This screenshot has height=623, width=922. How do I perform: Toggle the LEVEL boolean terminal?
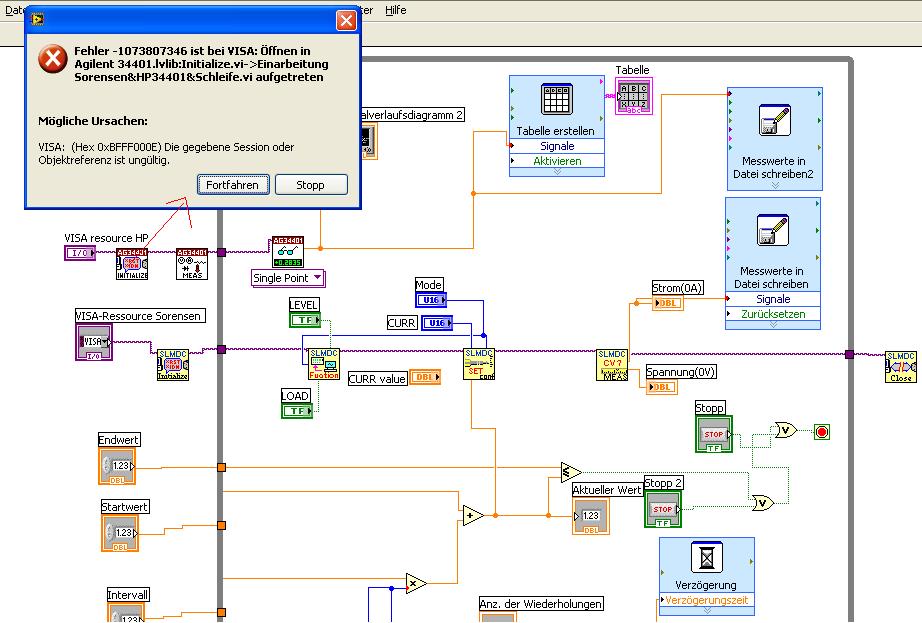pyautogui.click(x=305, y=320)
